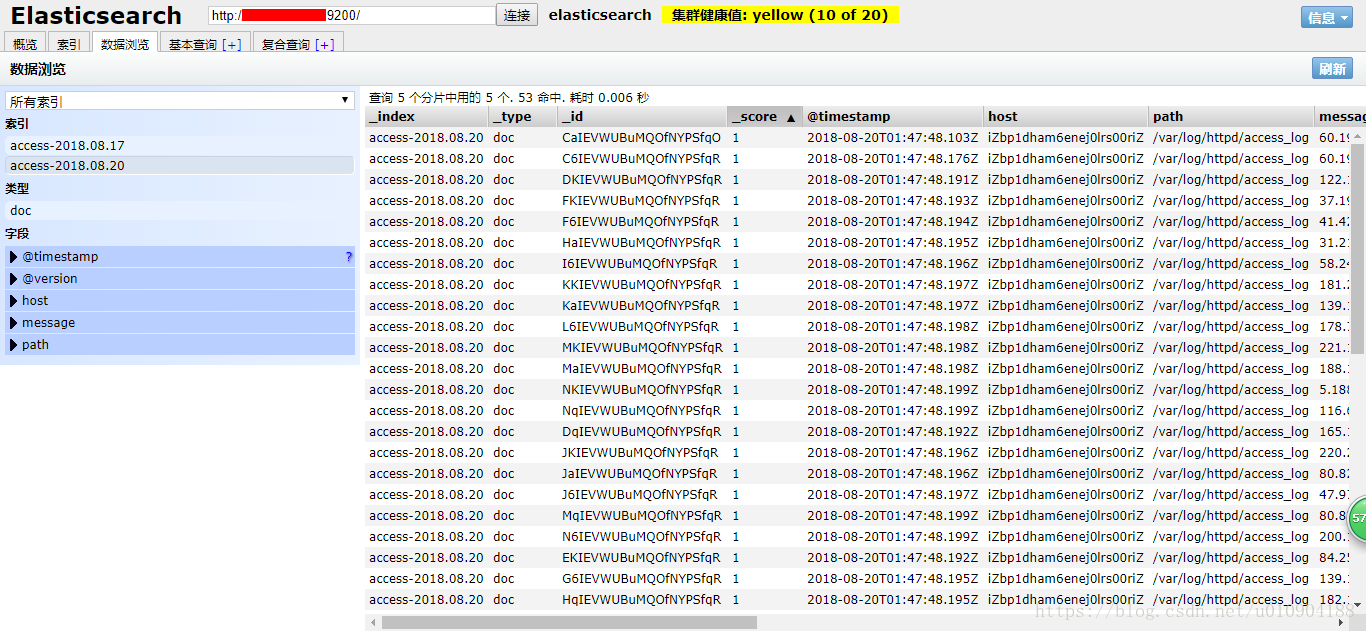Sort by the _index column header

tap(427, 116)
